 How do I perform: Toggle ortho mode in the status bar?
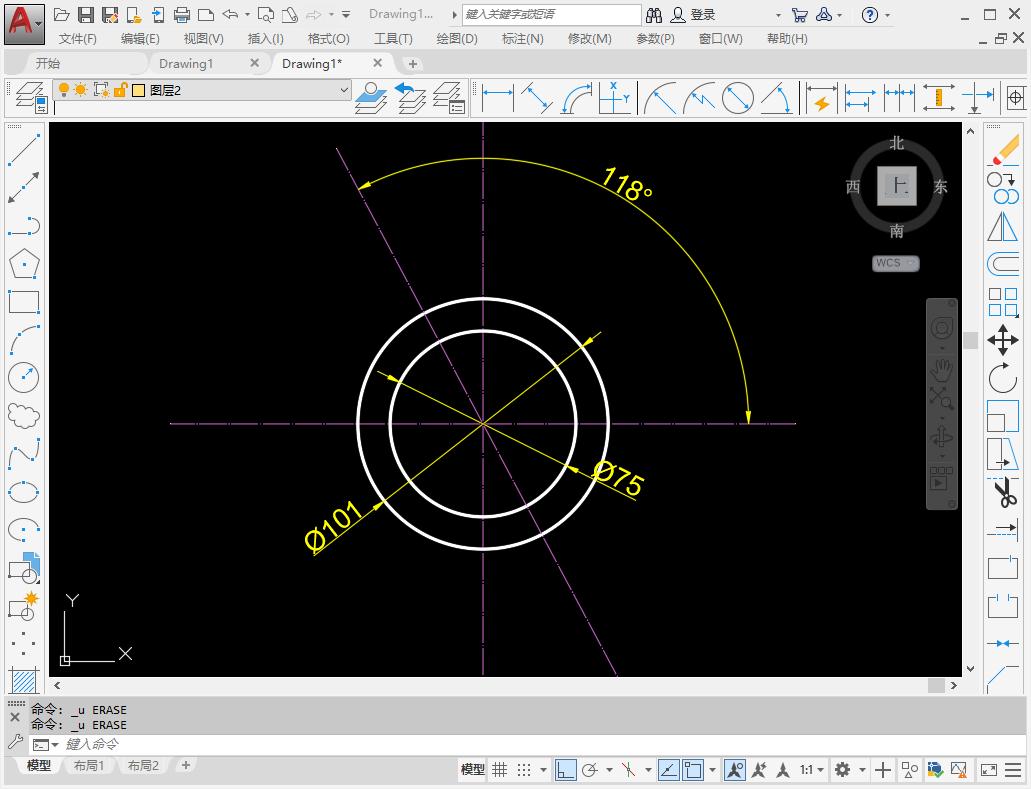(x=566, y=770)
